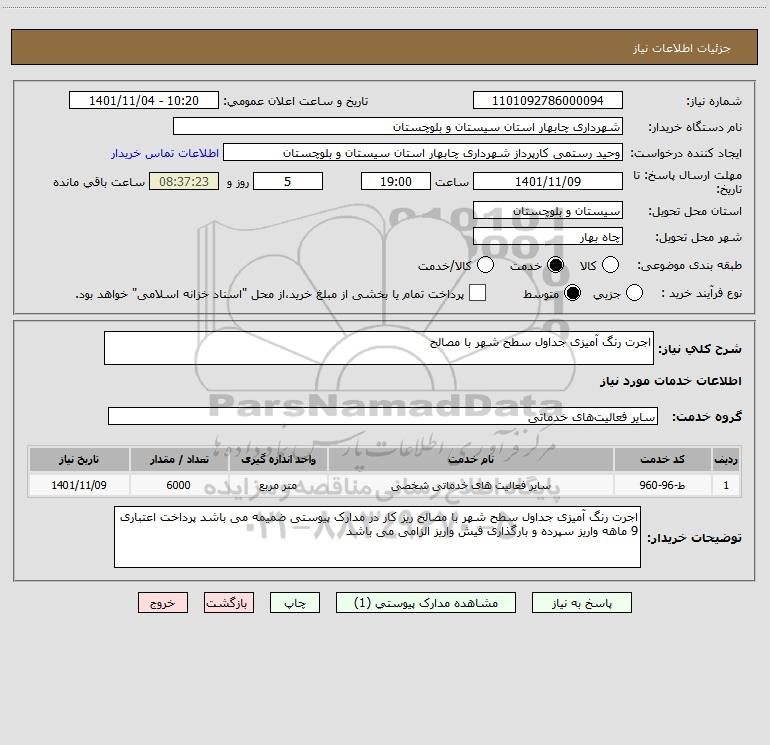Open مشاهده مدارک پیوستی (1) attachments
This screenshot has height=745, width=770.
(x=426, y=603)
